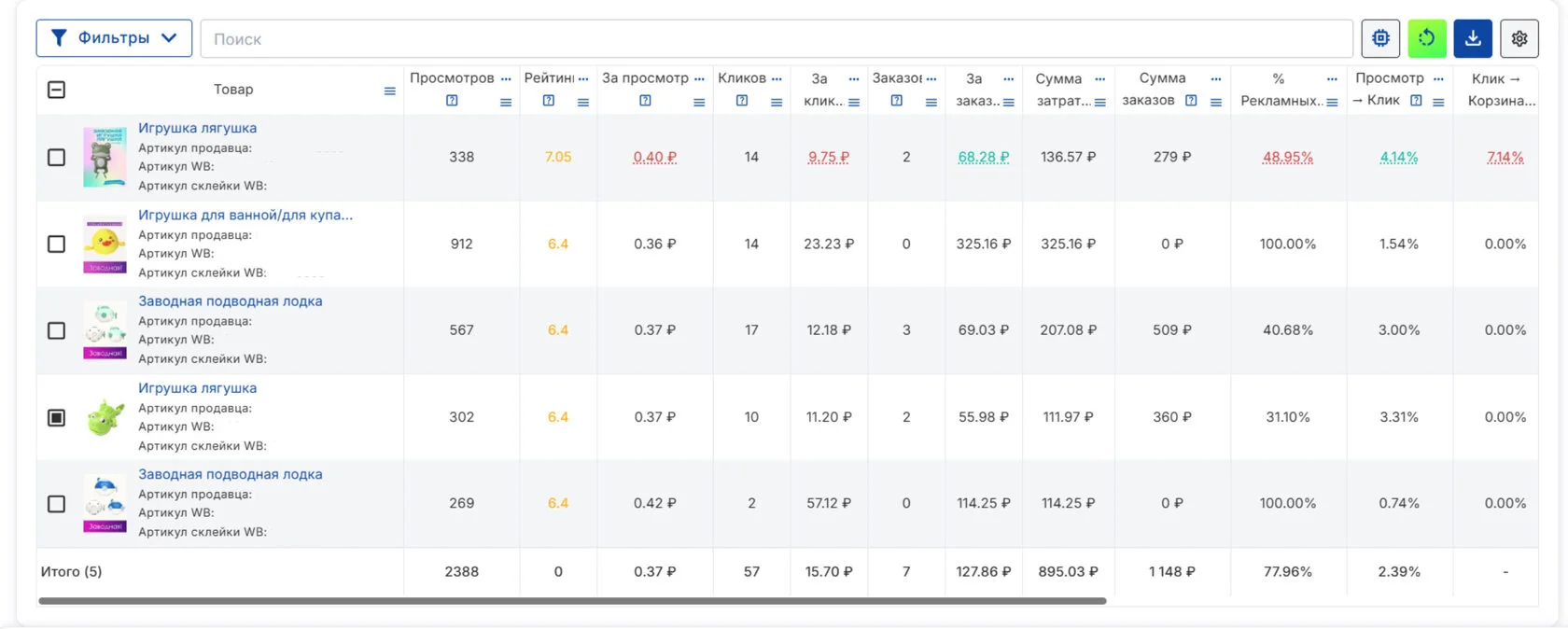Open table settings via gear icon
Image resolution: width=1568 pixels, height=629 pixels.
click(x=1519, y=38)
